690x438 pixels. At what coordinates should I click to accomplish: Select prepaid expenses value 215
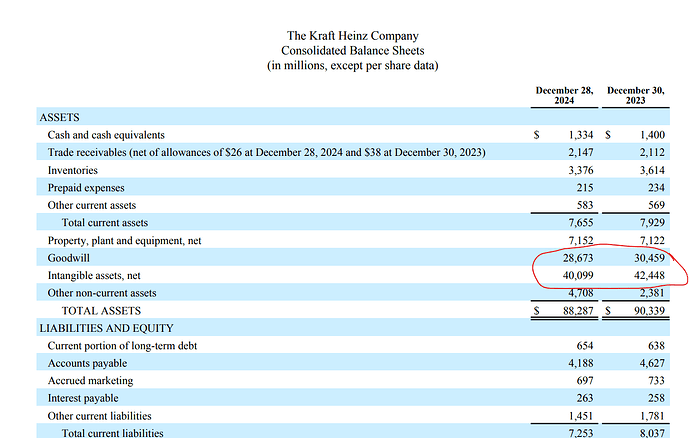pyautogui.click(x=585, y=188)
